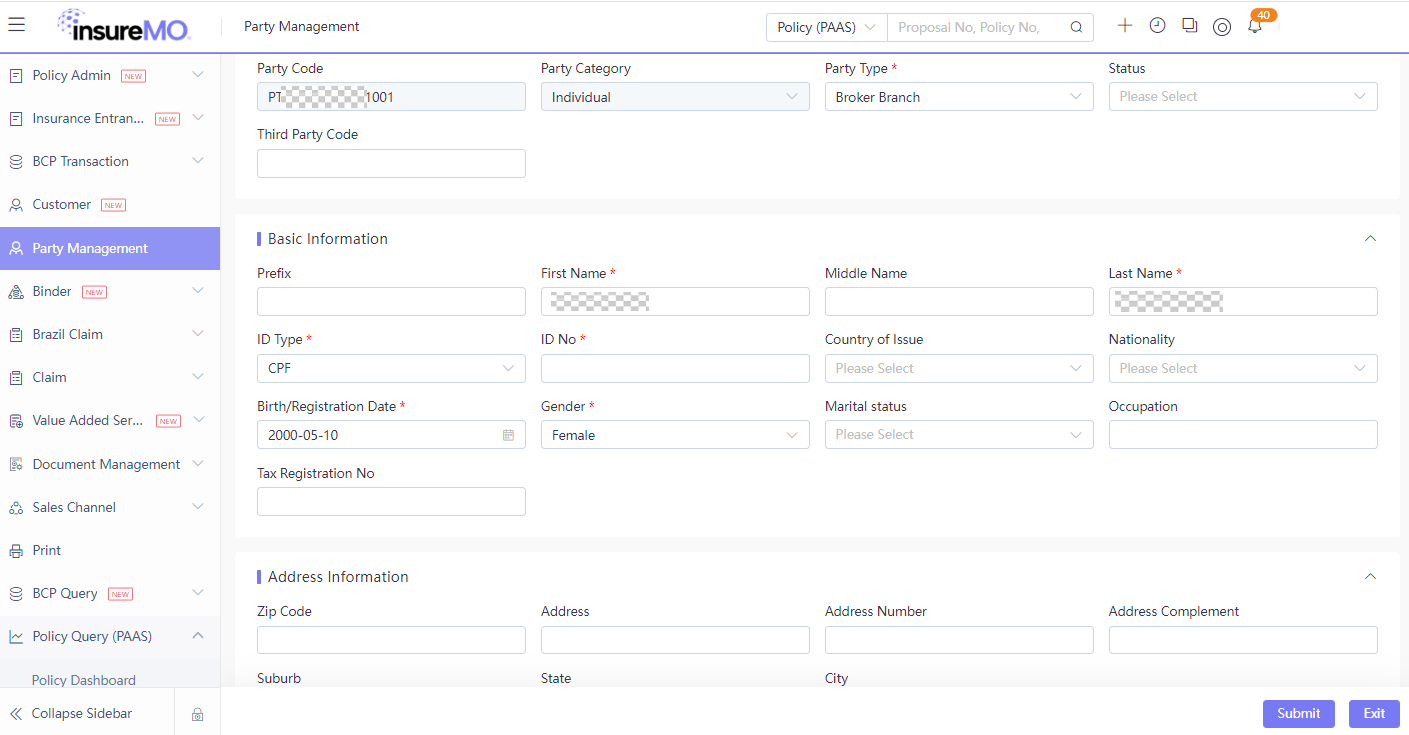Open the Gender dropdown
1409x735 pixels.
pos(675,435)
